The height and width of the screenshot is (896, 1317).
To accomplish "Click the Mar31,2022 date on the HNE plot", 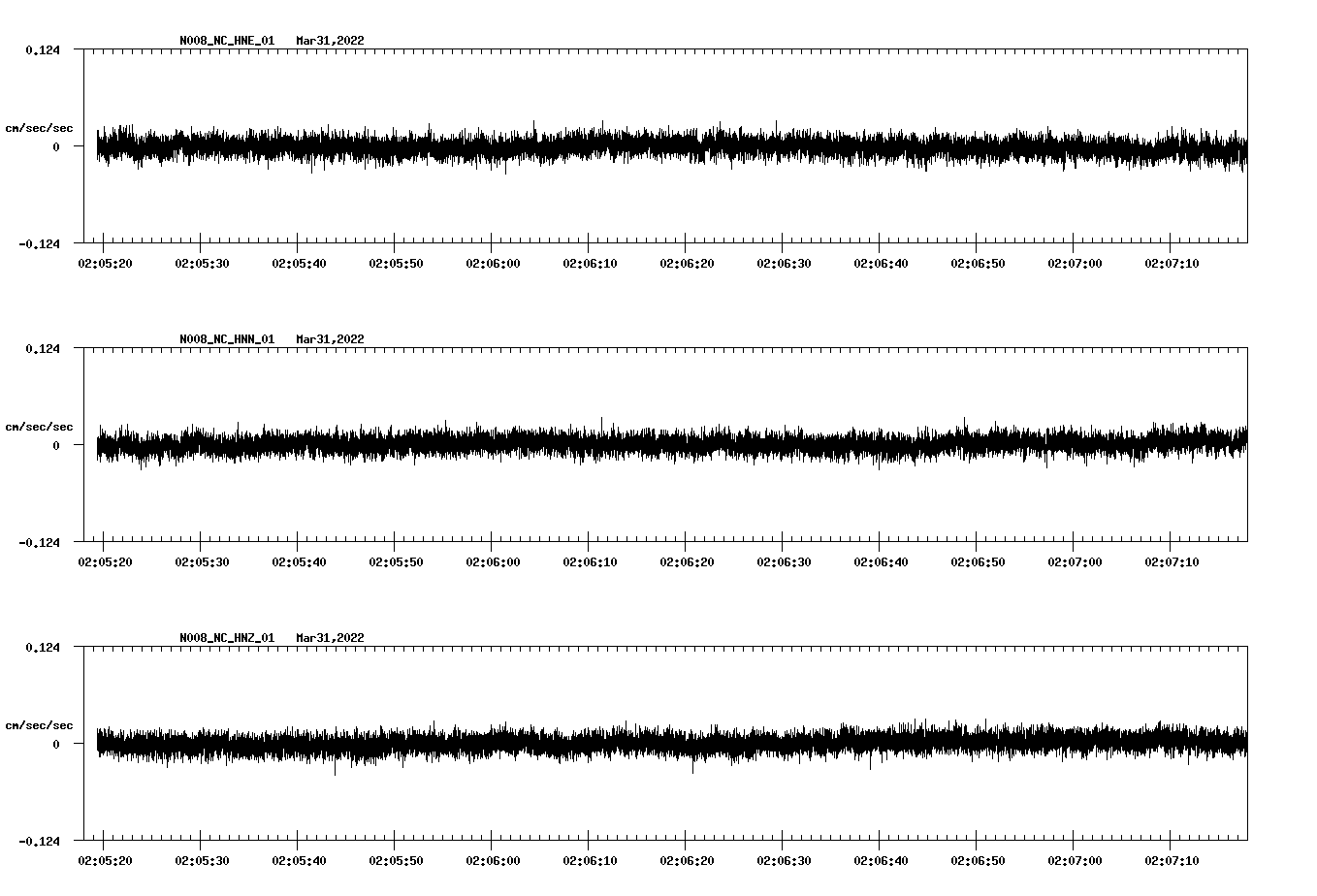I will (x=330, y=41).
